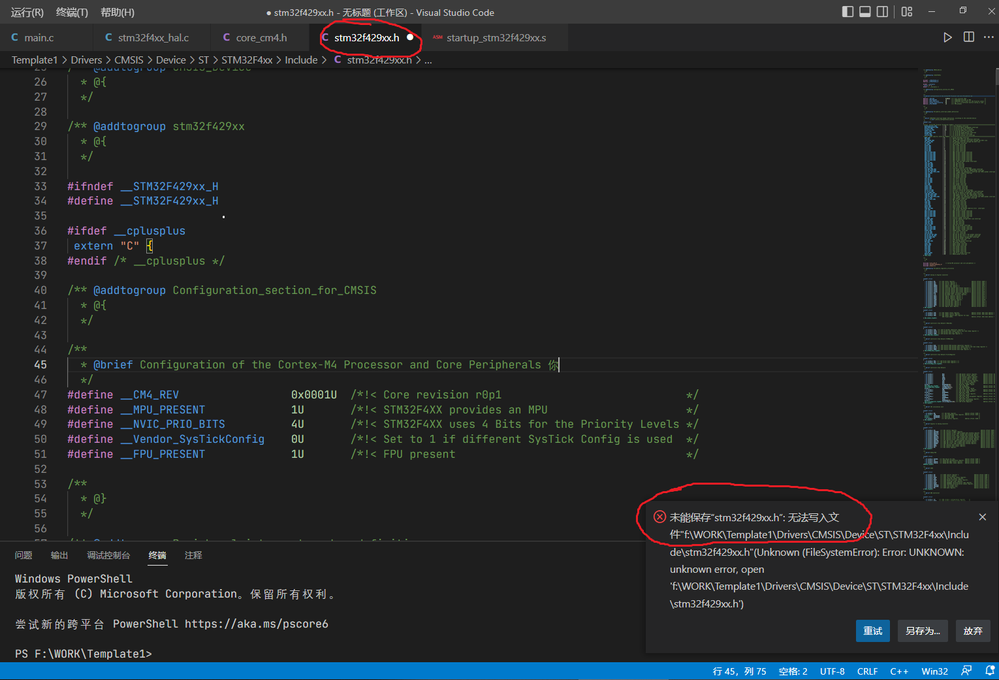
Task: Click __Vendor_SysTickConfig define on line 50
Action: 192,439
